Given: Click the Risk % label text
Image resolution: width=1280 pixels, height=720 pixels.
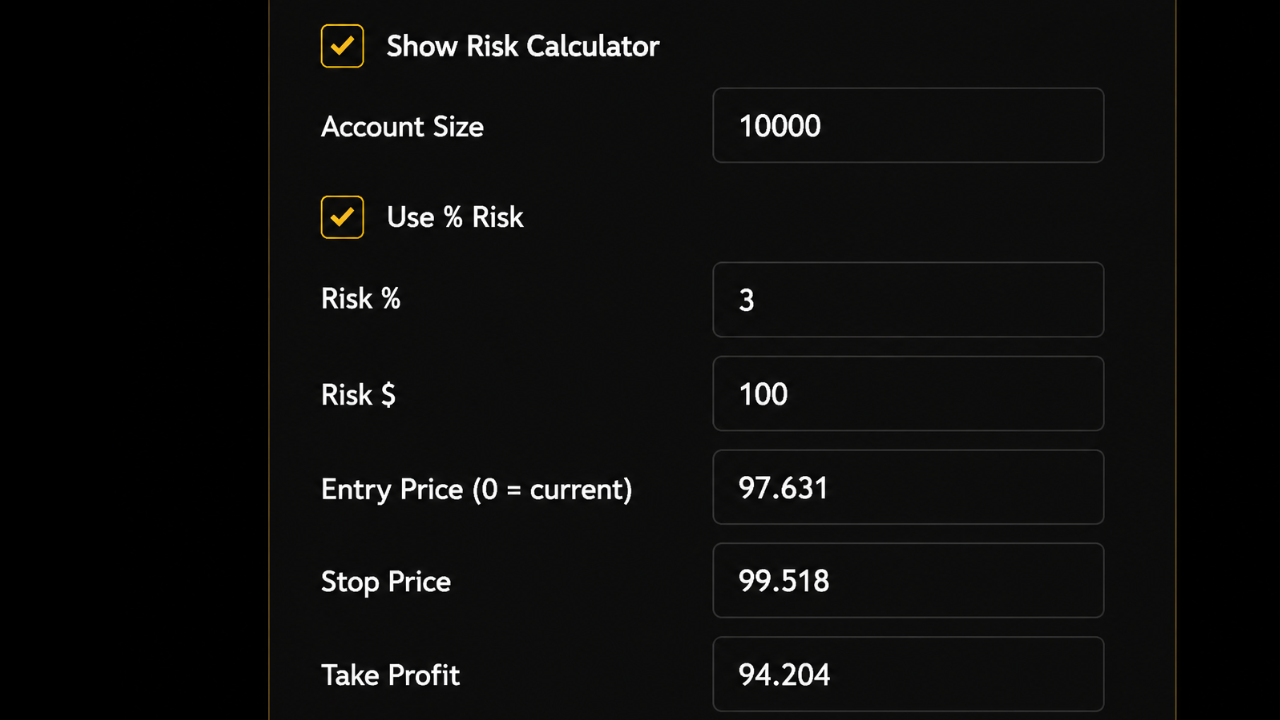Looking at the screenshot, I should (x=360, y=299).
